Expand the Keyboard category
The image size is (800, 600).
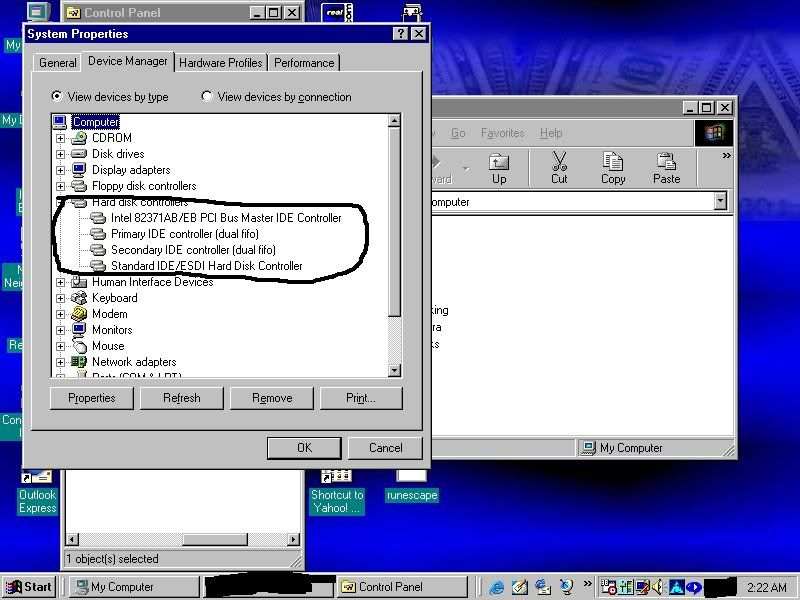coord(60,298)
